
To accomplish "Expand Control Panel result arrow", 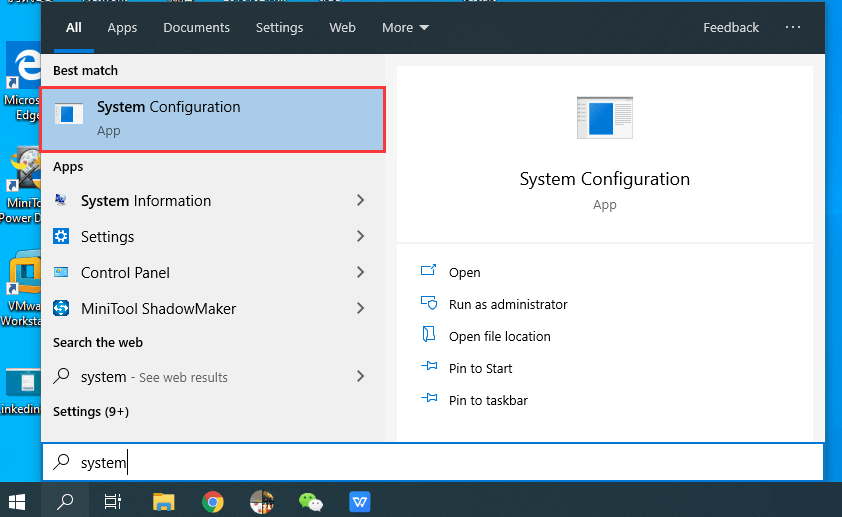I will 360,273.
